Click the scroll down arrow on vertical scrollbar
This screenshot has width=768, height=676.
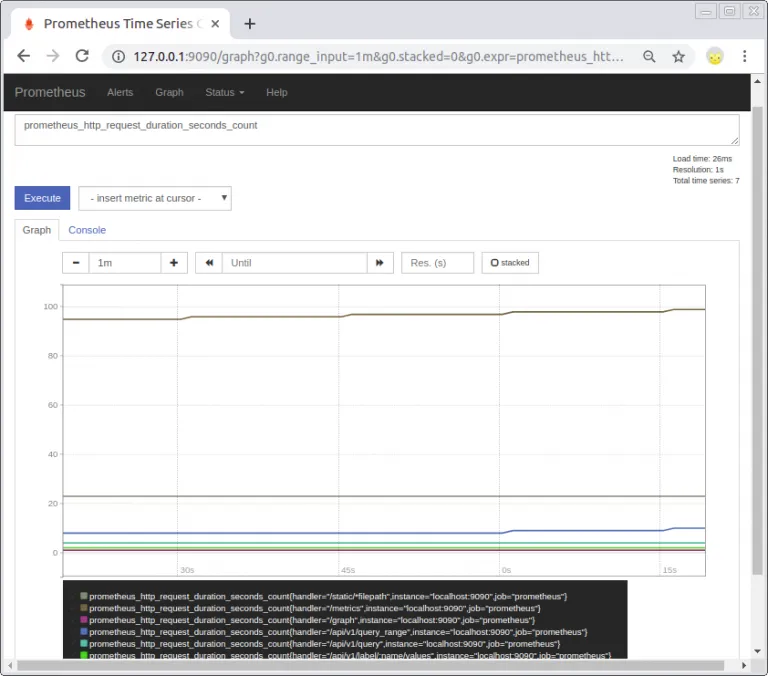758,652
